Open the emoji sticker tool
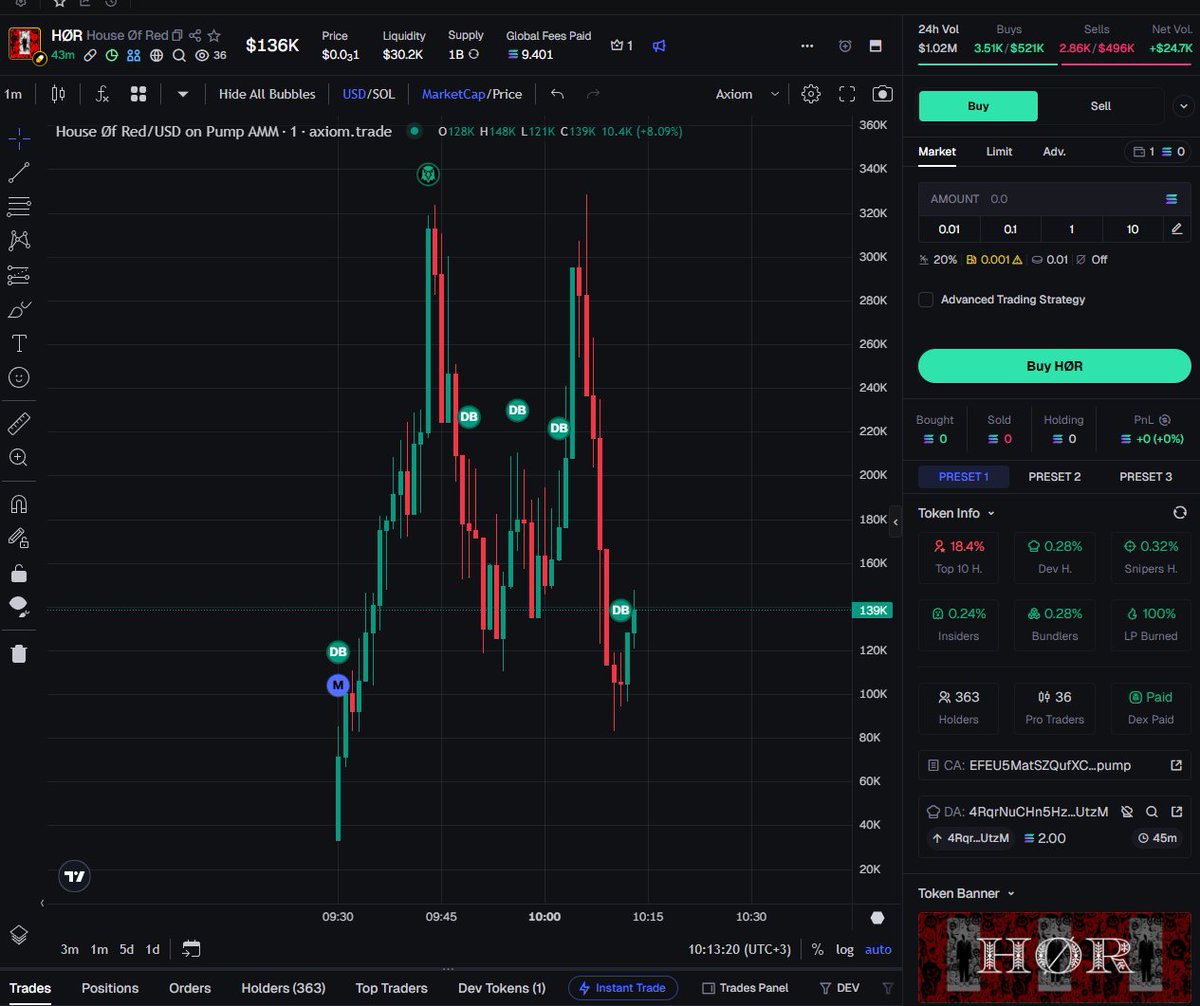1200x1006 pixels. click(x=19, y=377)
